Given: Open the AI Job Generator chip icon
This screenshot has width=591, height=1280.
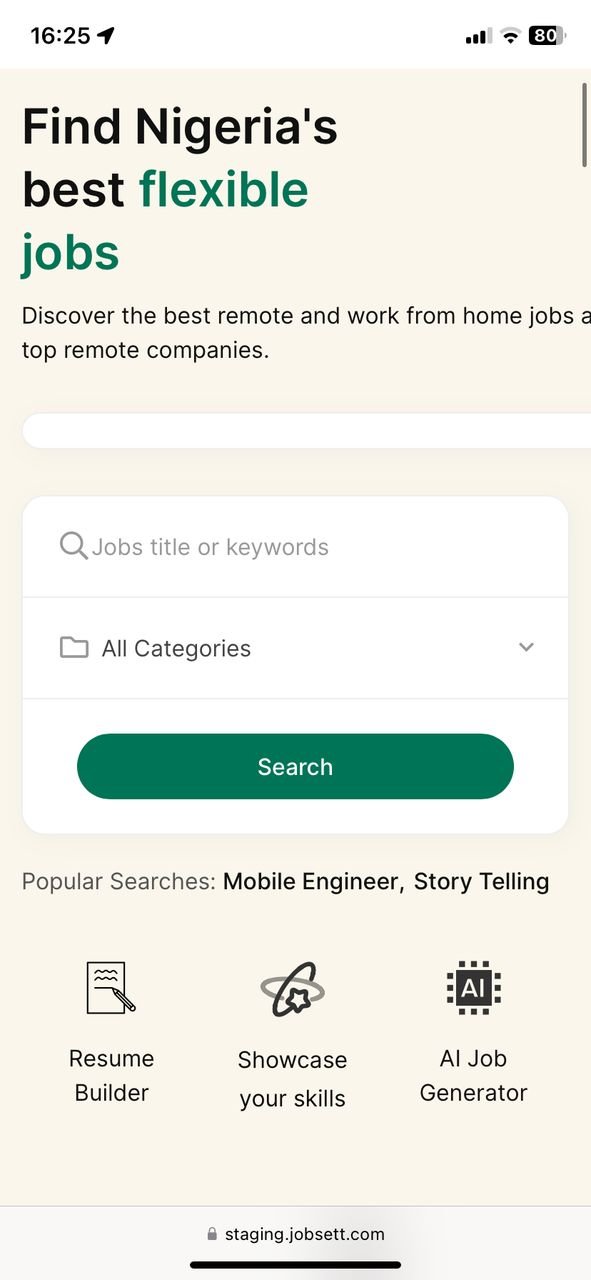Looking at the screenshot, I should (473, 987).
